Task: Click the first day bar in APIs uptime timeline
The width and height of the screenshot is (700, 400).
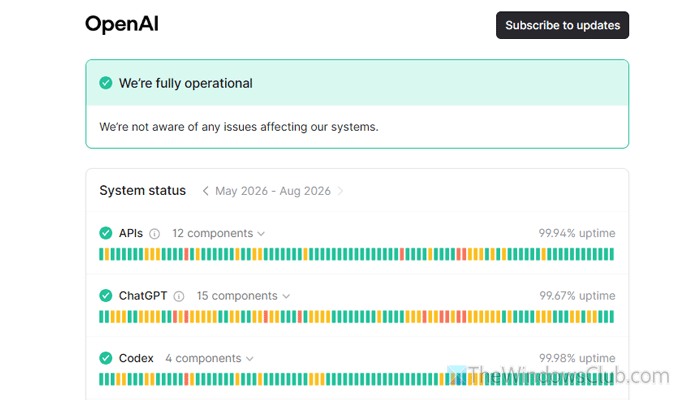Action: 101,254
